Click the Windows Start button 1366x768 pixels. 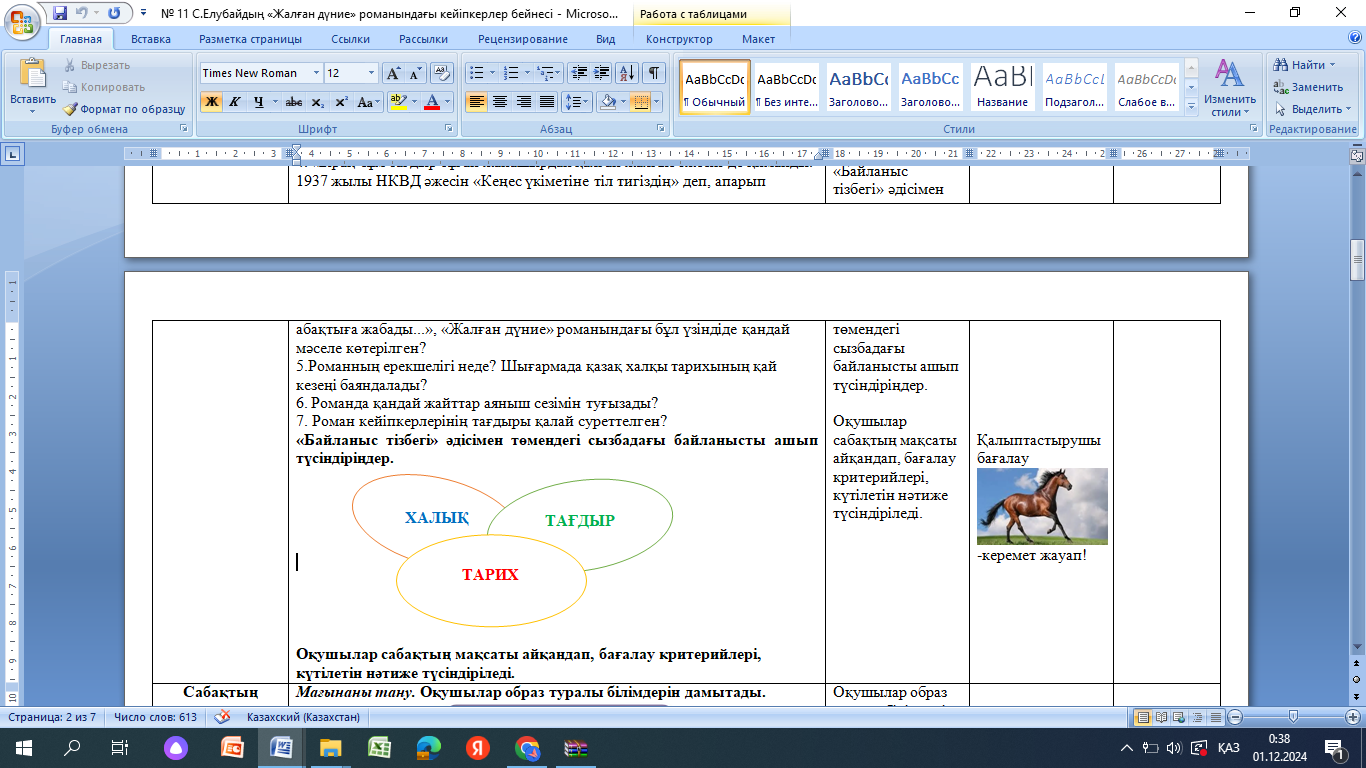(x=23, y=747)
